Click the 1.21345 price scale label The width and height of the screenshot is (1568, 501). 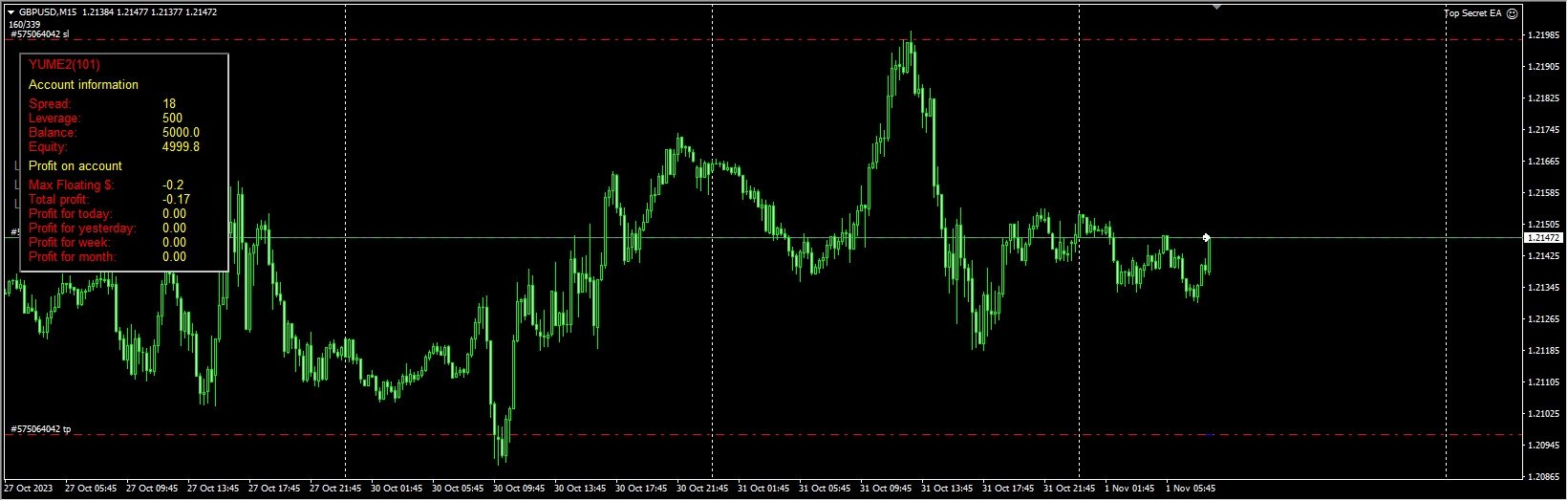point(1544,288)
